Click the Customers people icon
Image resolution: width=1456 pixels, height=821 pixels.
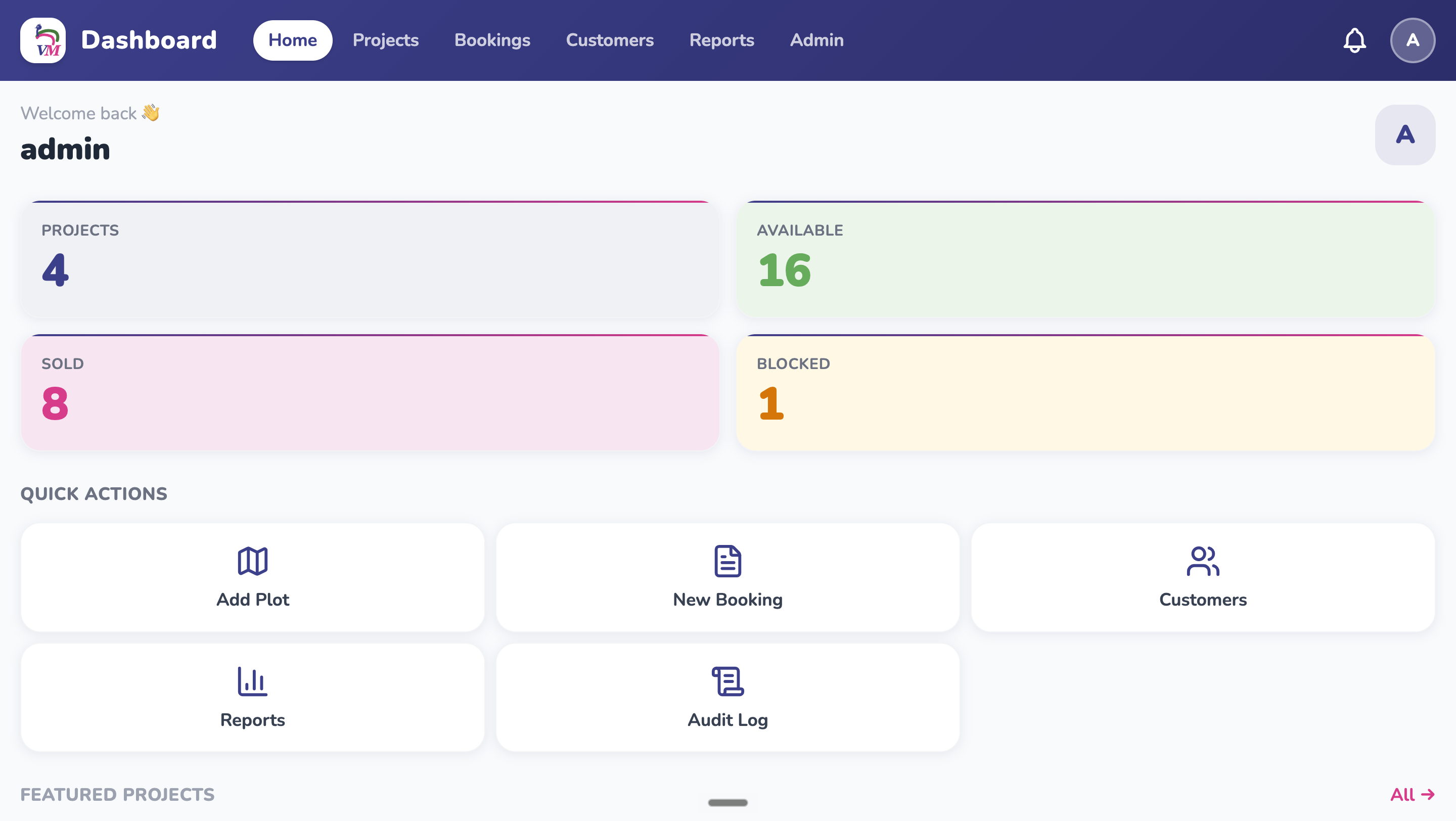[1203, 561]
